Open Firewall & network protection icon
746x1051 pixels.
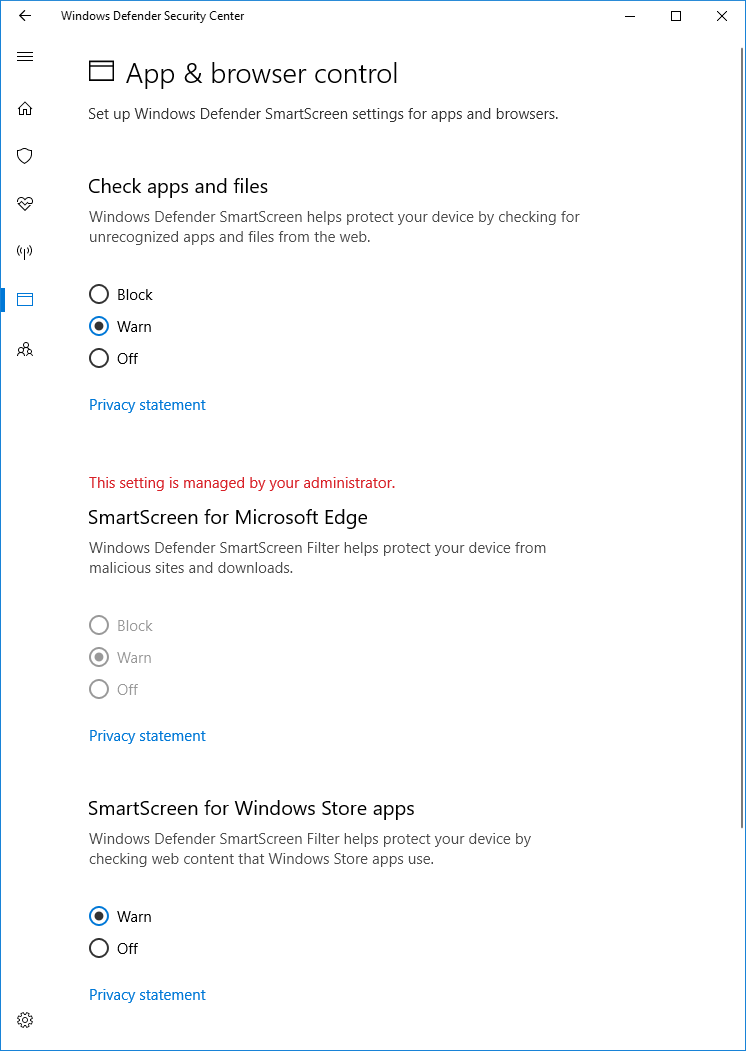25,251
